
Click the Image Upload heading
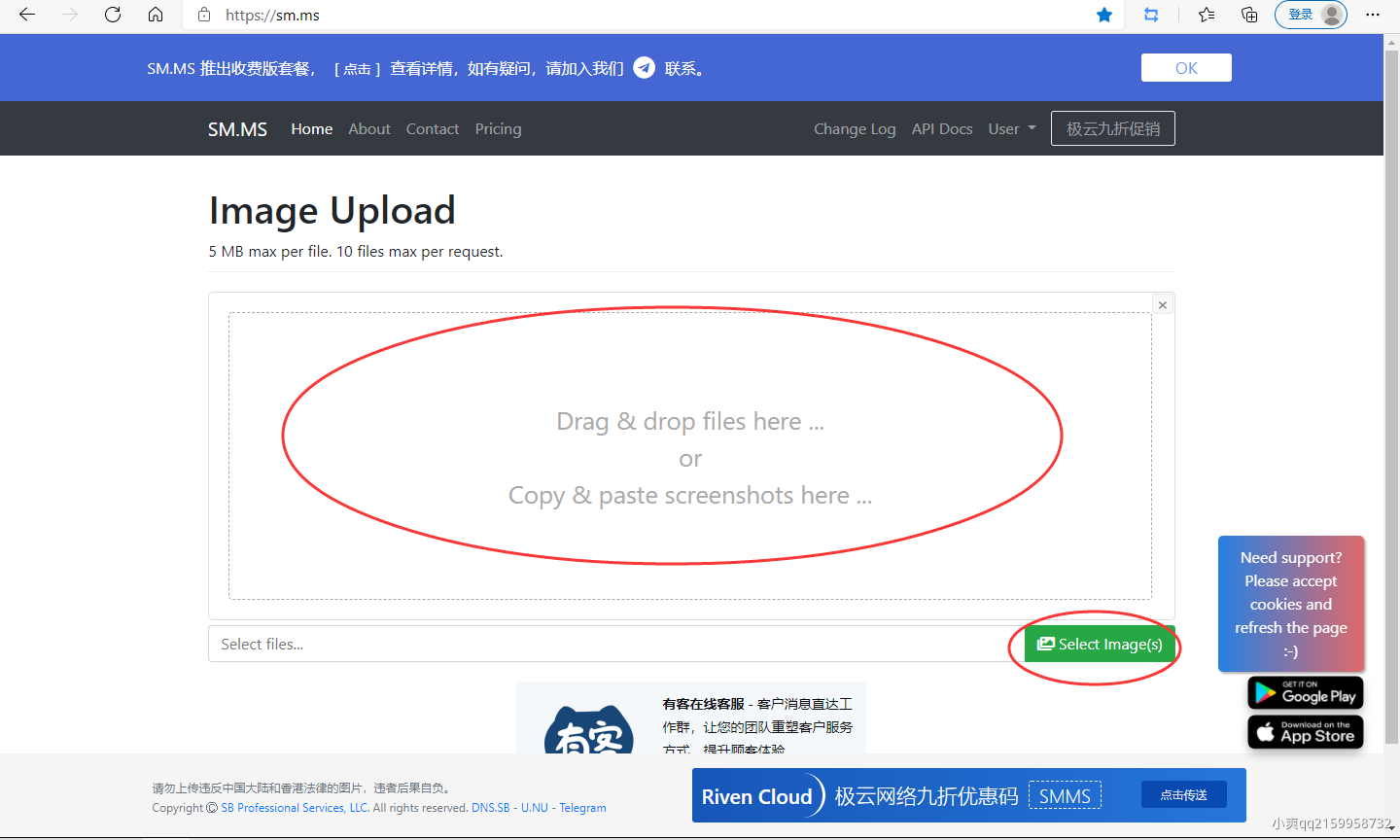pyautogui.click(x=332, y=211)
